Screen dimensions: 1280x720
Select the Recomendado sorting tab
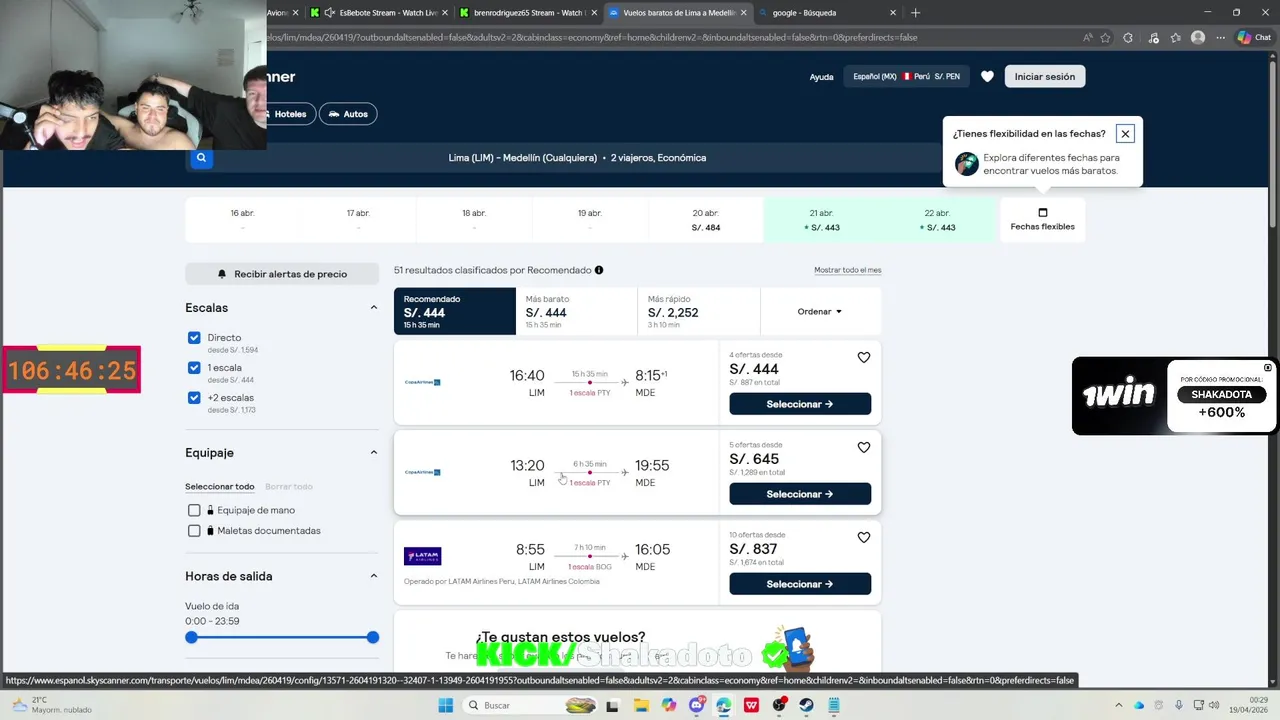(455, 311)
